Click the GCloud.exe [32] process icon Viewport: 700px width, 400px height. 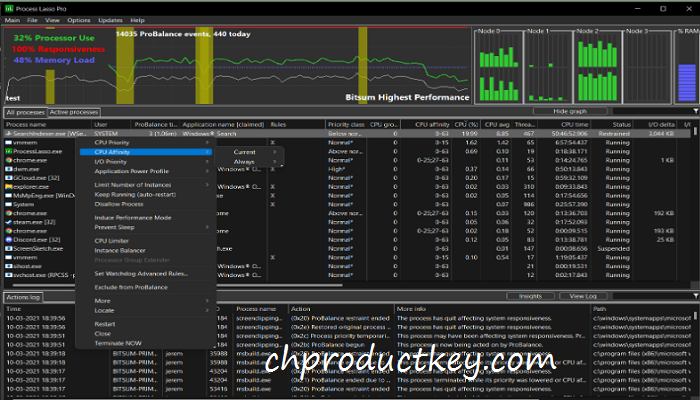[8, 178]
